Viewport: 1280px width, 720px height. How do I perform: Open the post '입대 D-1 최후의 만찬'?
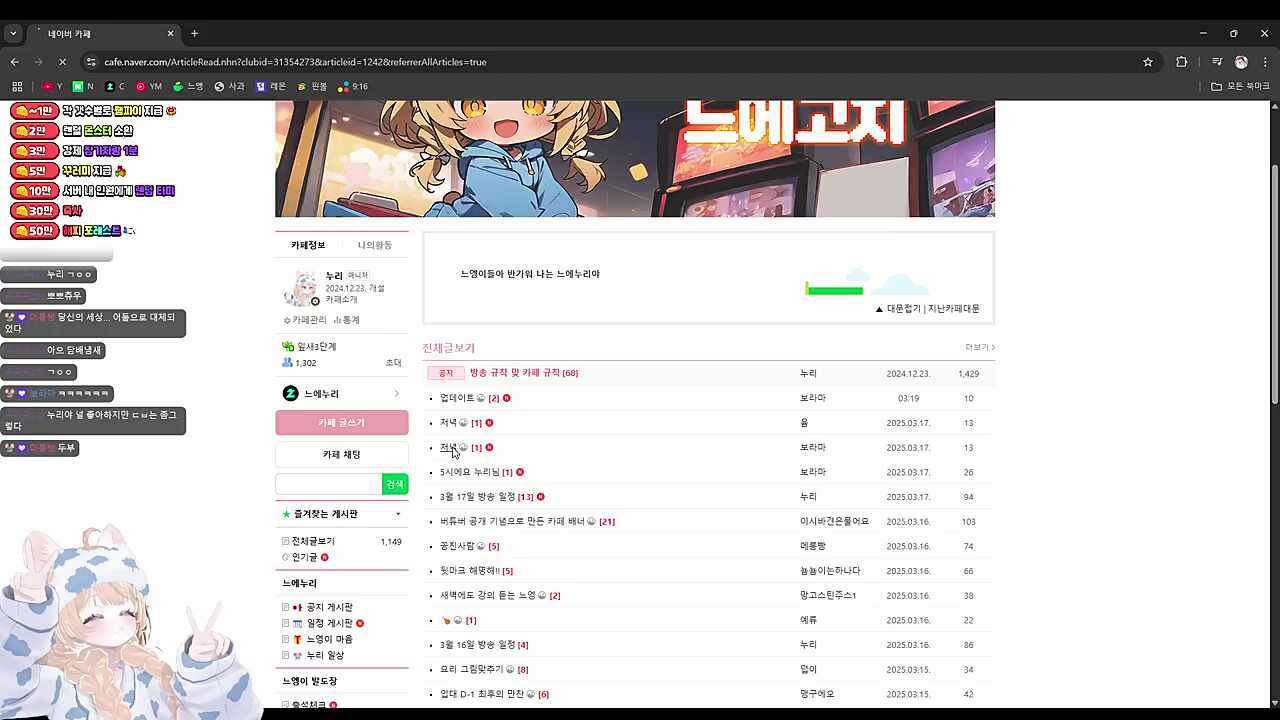click(x=482, y=694)
